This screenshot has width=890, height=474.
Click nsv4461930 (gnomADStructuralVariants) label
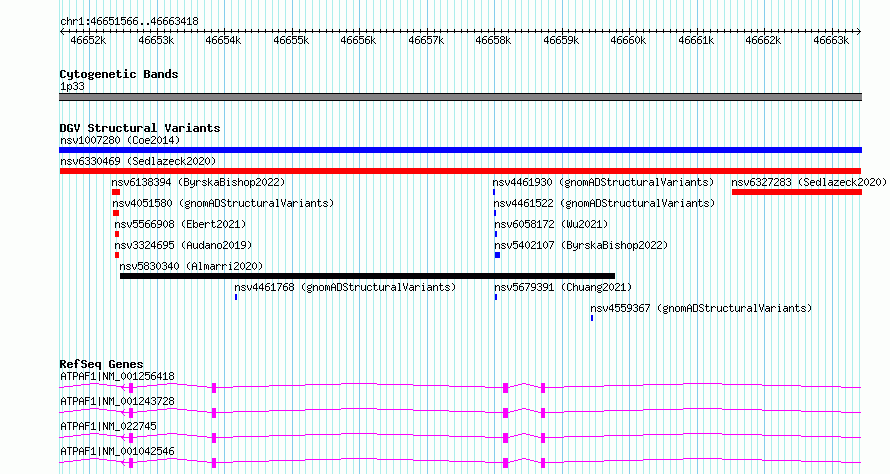click(x=603, y=182)
